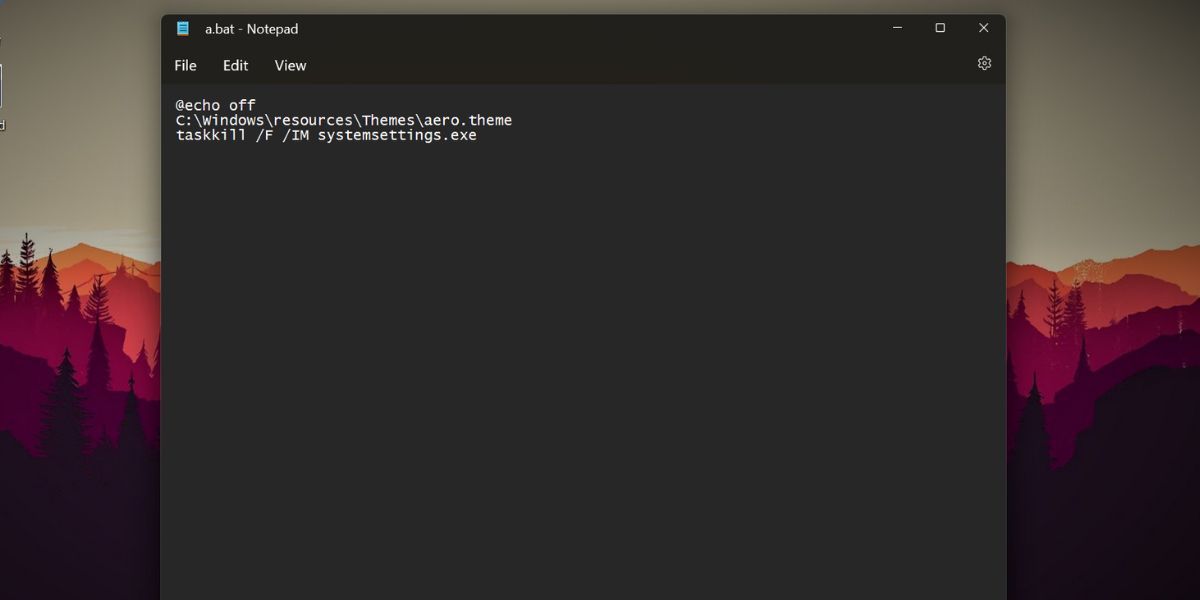Click 'resources' in the Windows path line
The height and width of the screenshot is (600, 1200).
click(313, 120)
